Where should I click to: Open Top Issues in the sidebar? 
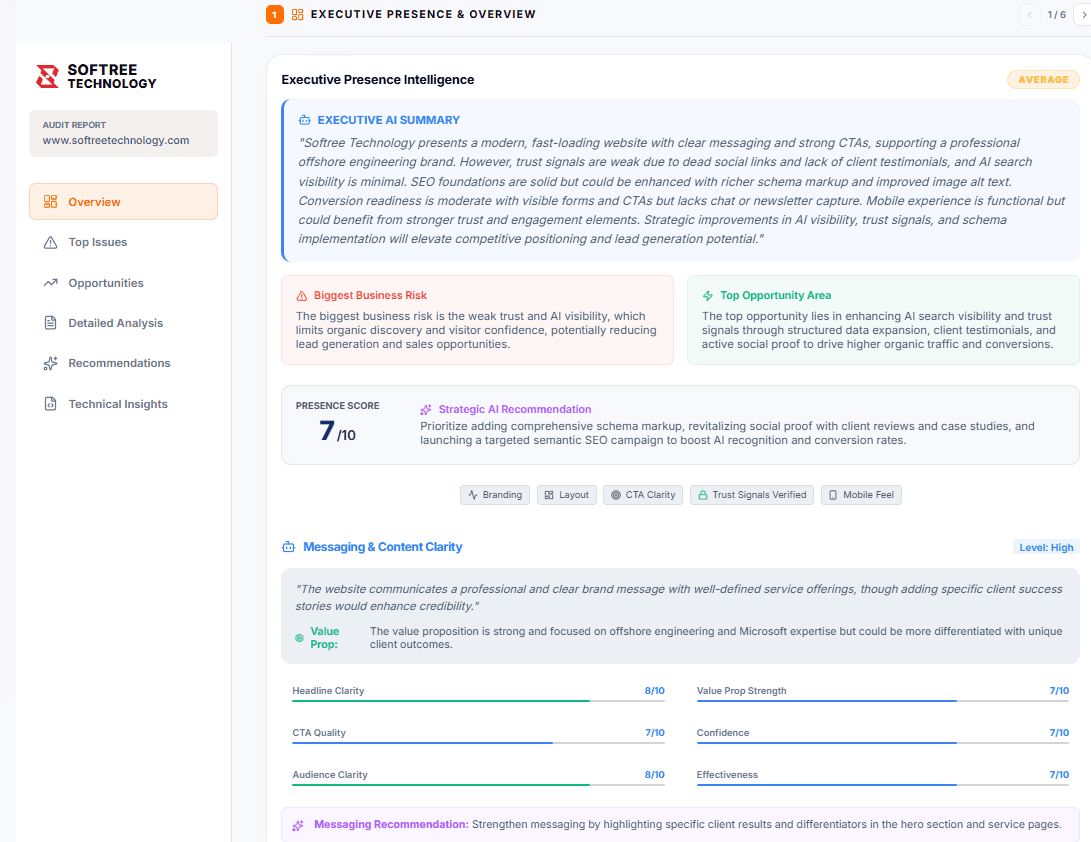tap(123, 242)
